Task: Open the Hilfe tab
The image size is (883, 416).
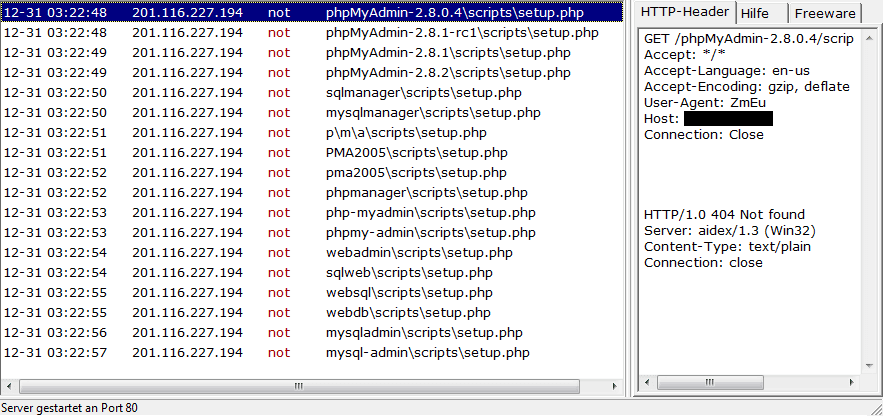Action: (x=760, y=14)
